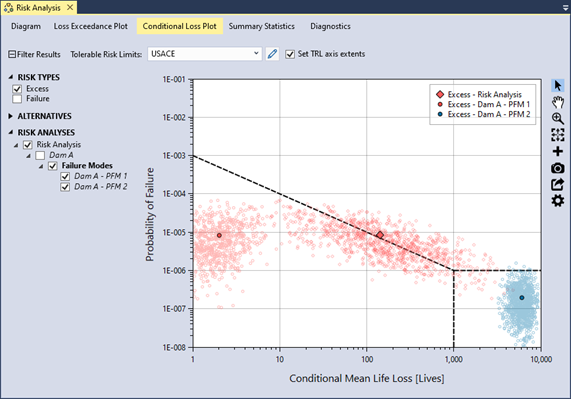Open the Loss Exceedance Plot tab

click(91, 26)
